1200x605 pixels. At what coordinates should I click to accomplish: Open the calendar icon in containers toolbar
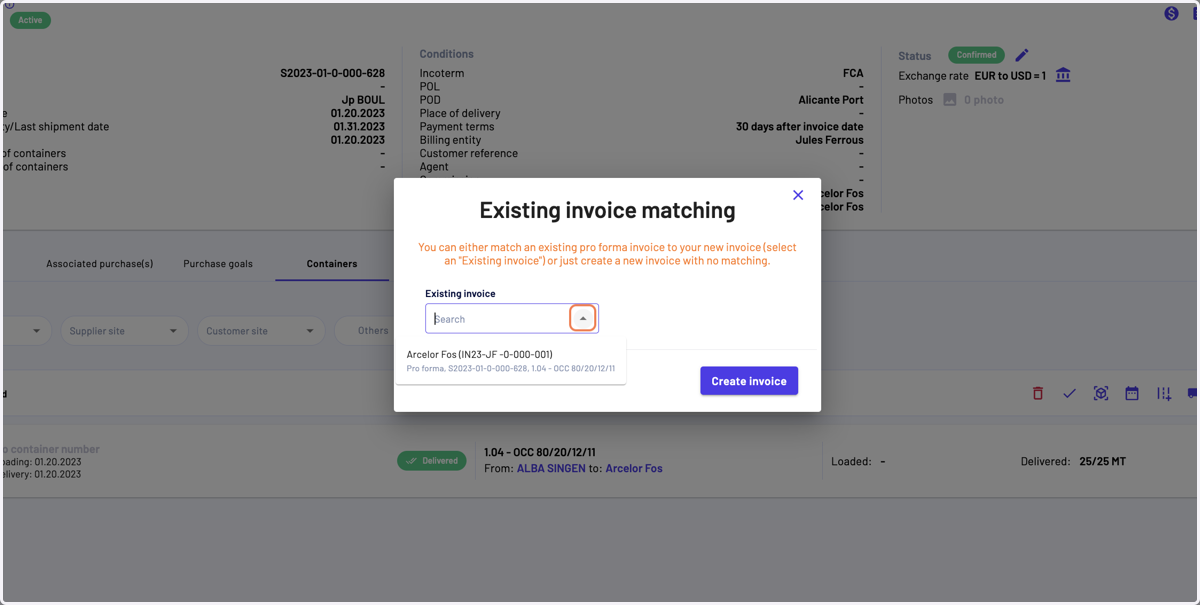[1132, 394]
